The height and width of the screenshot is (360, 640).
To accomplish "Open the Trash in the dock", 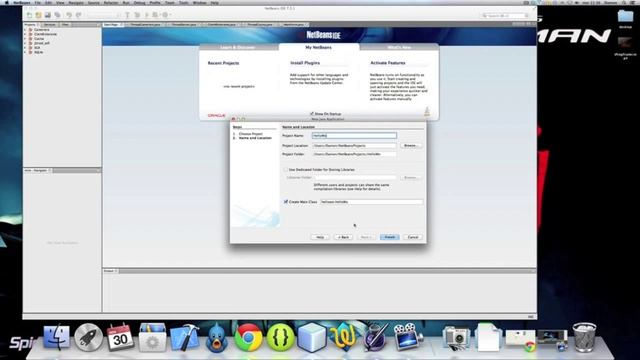I will click(584, 337).
